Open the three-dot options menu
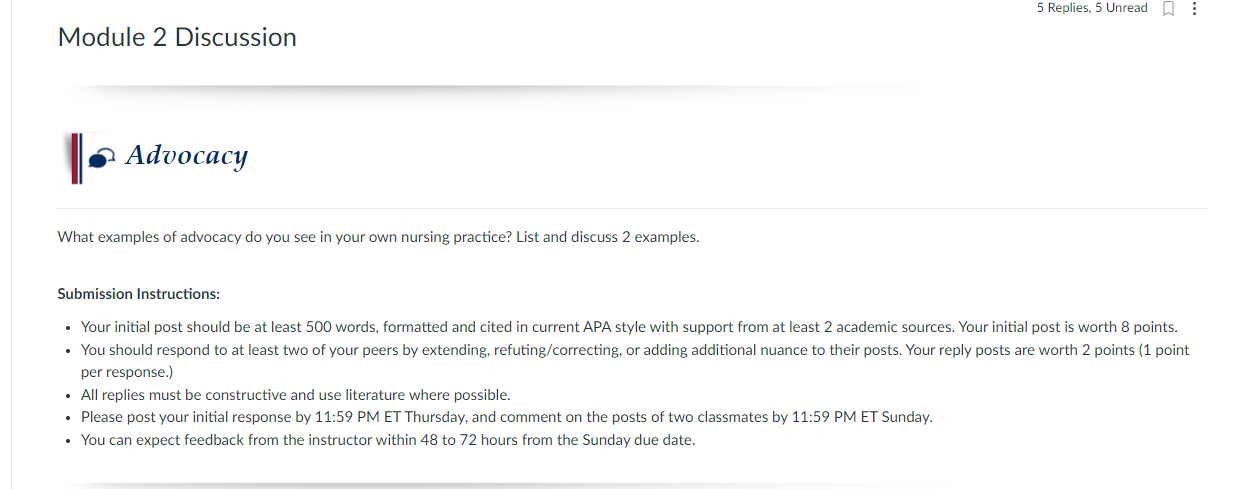This screenshot has height=489, width=1233. point(1195,8)
